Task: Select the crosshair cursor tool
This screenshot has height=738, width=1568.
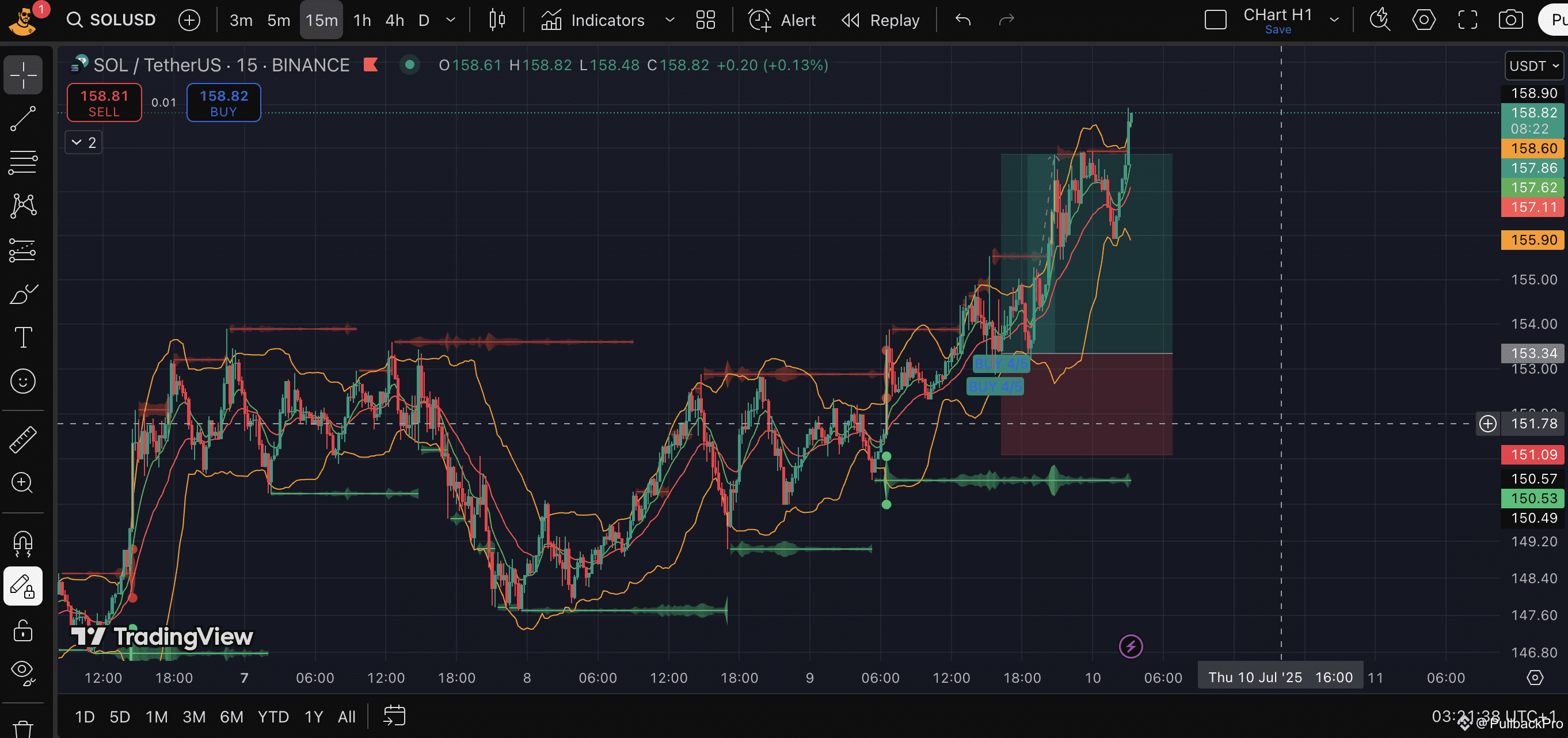Action: [23, 75]
